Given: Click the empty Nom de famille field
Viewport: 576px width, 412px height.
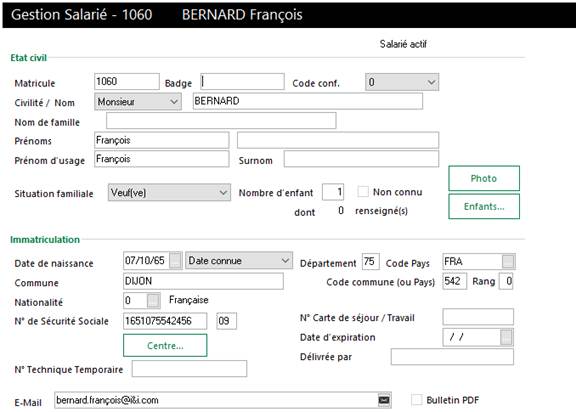Looking at the screenshot, I should [221, 120].
